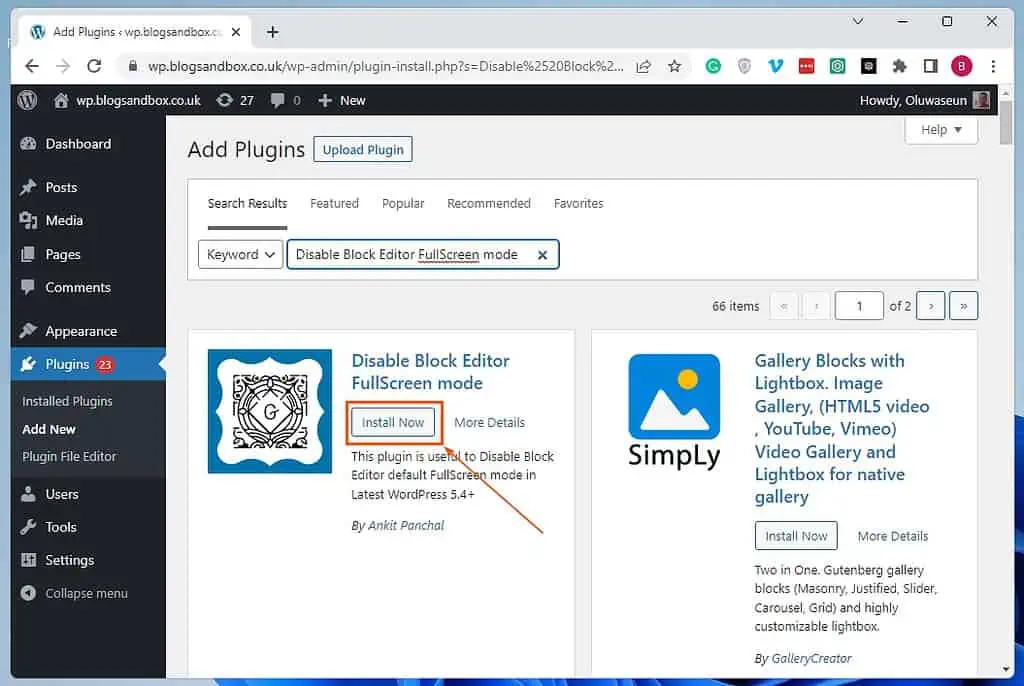Image resolution: width=1024 pixels, height=686 pixels.
Task: Click the SimpLy plugin thumbnail
Action: (x=674, y=411)
